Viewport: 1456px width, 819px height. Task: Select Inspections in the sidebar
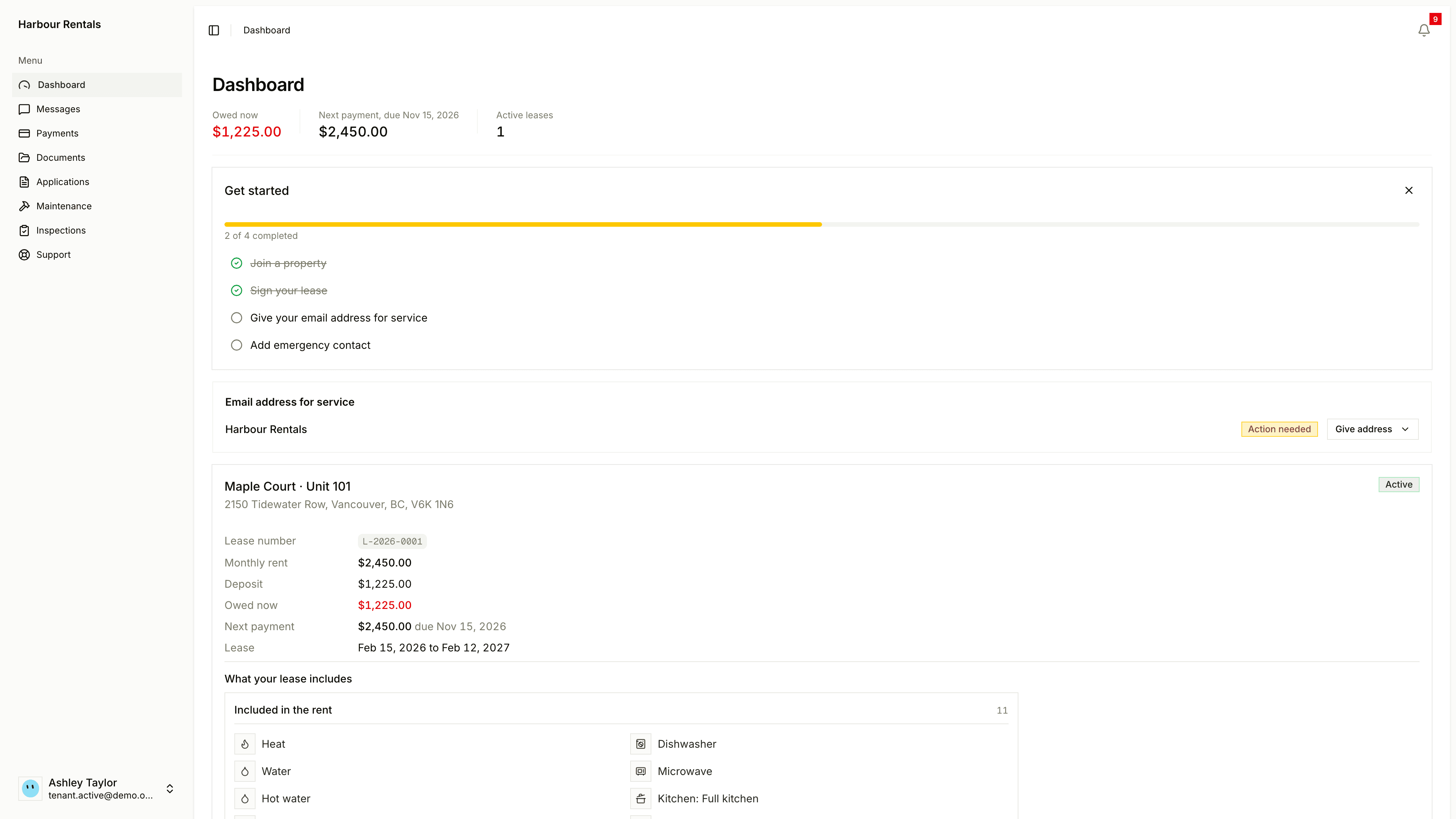[97, 231]
